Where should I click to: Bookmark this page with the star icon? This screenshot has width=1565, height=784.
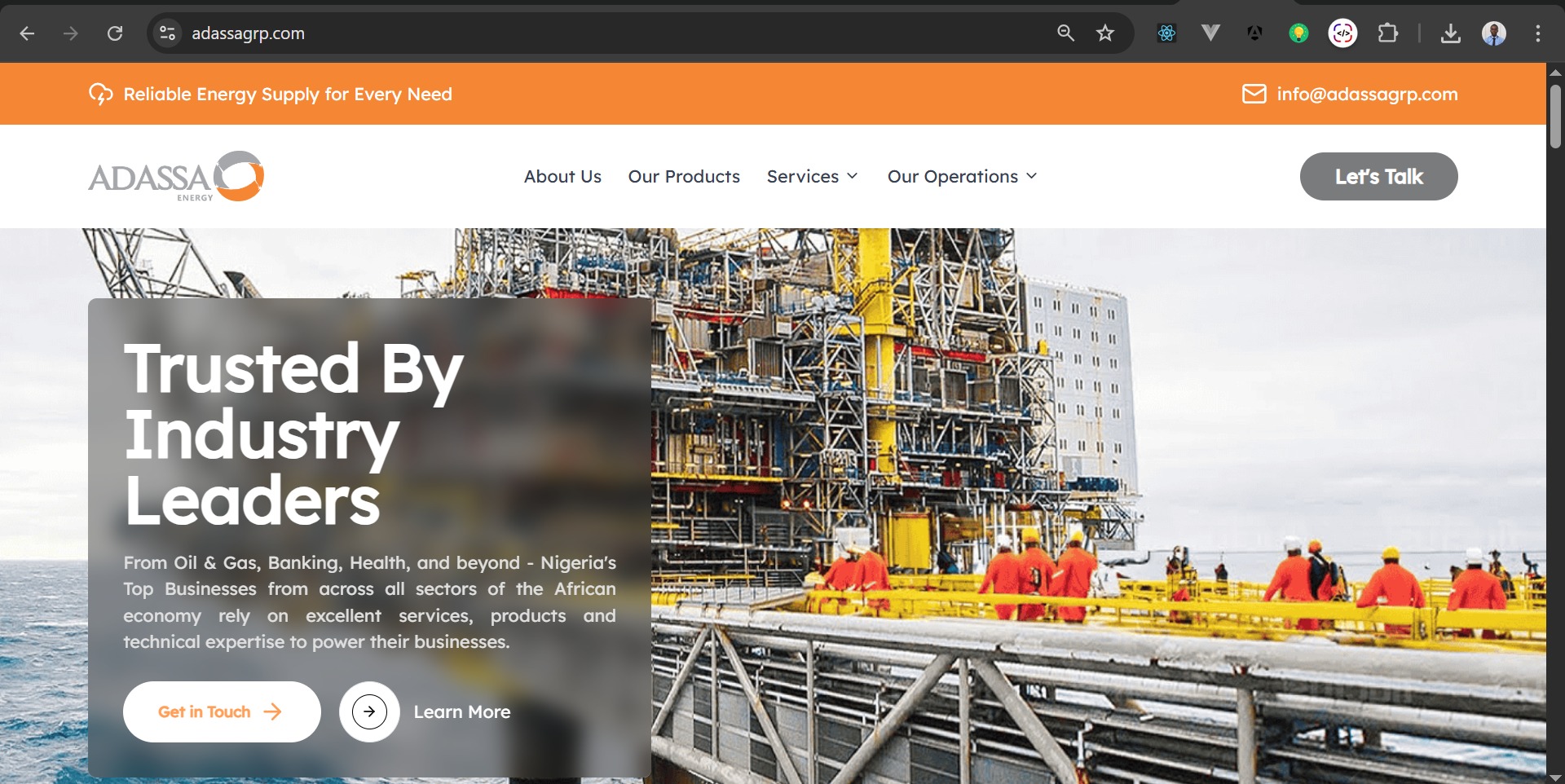point(1105,33)
